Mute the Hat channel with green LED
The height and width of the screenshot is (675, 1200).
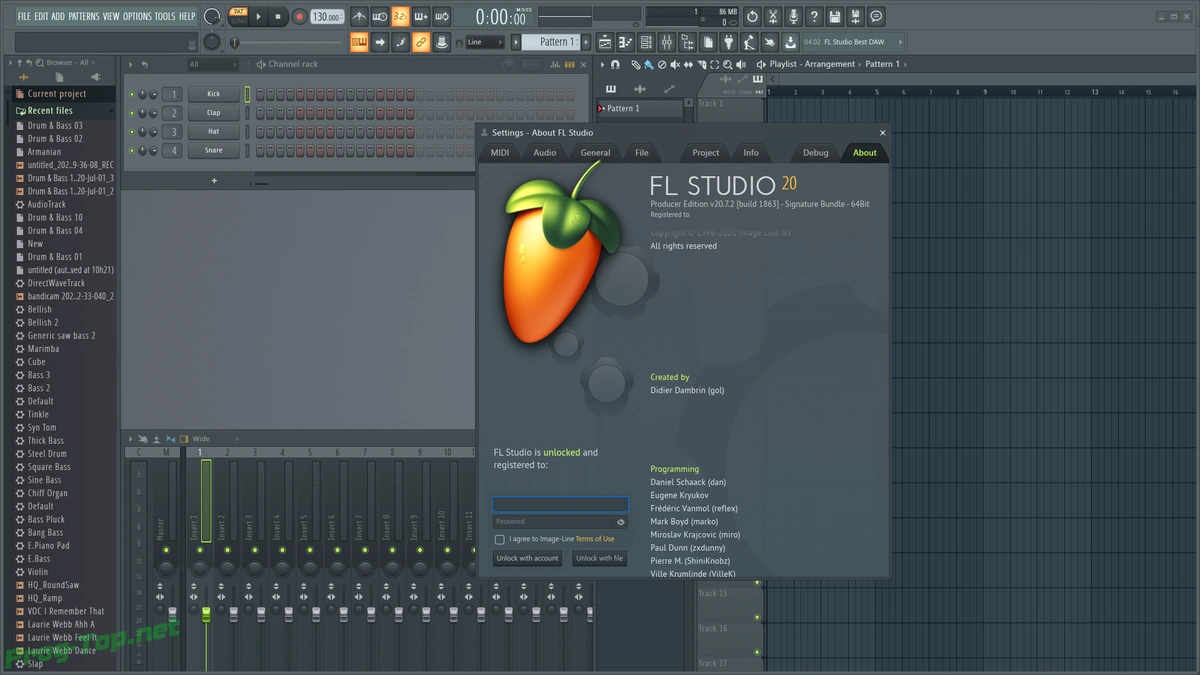click(x=131, y=131)
